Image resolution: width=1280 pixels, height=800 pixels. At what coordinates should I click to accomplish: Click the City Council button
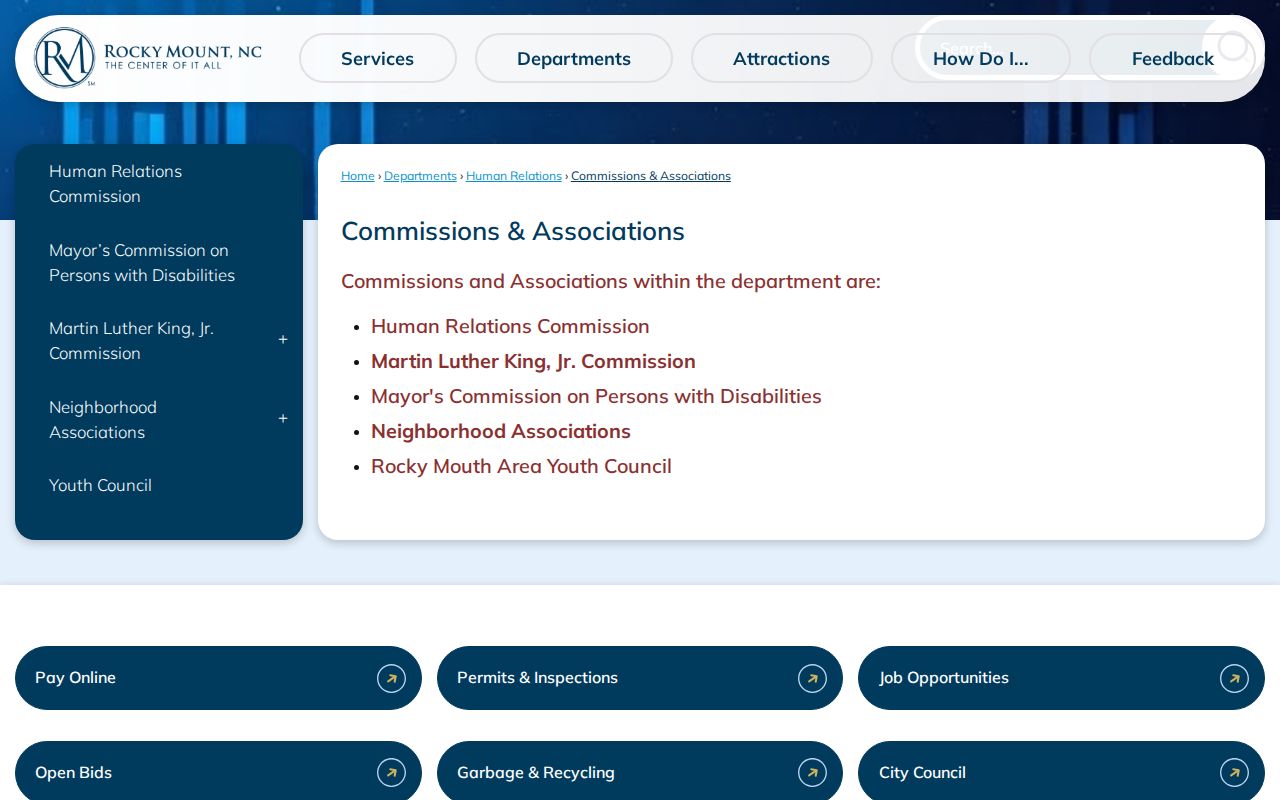[1061, 771]
